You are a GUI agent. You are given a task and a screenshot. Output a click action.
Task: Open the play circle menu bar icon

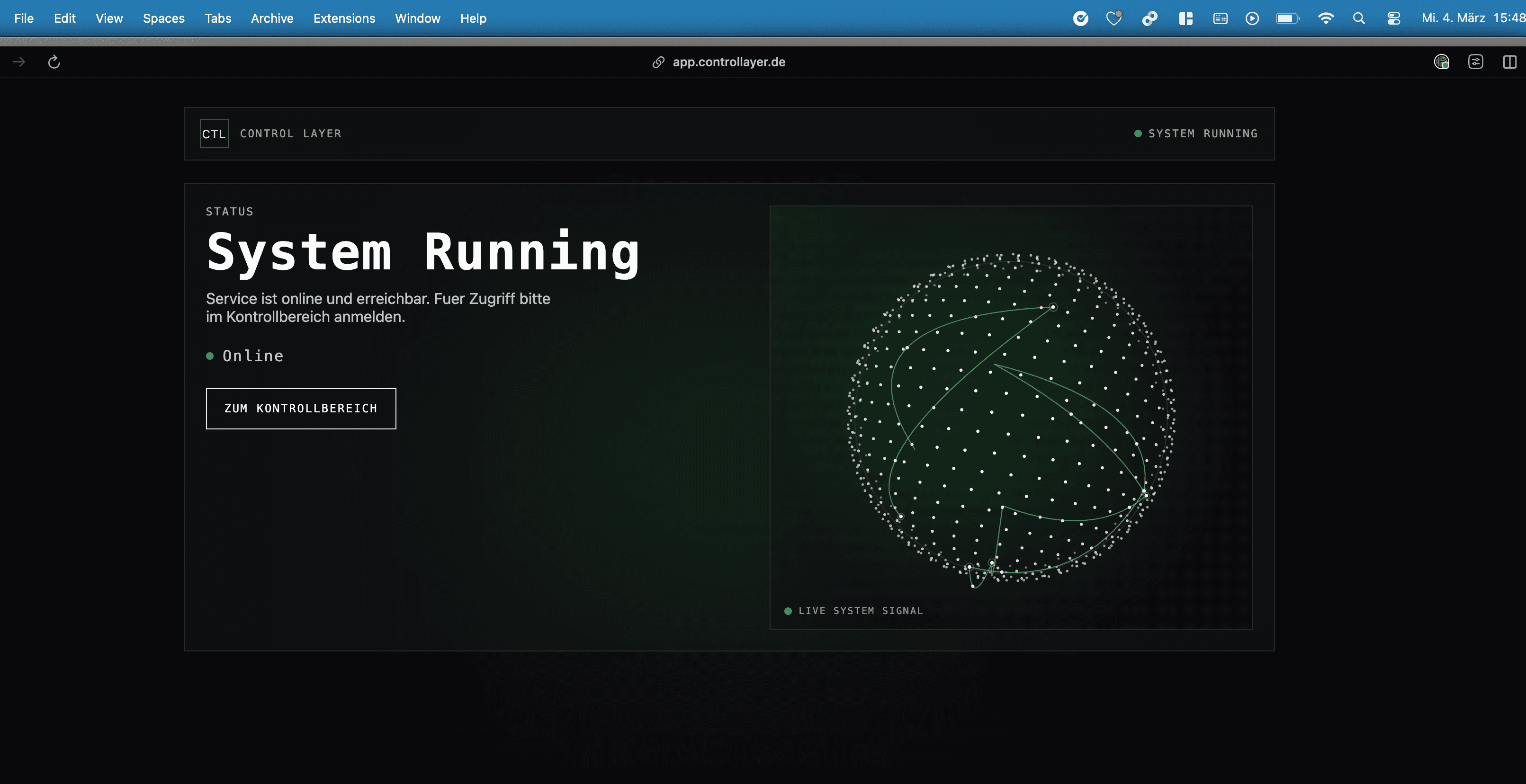click(1252, 18)
